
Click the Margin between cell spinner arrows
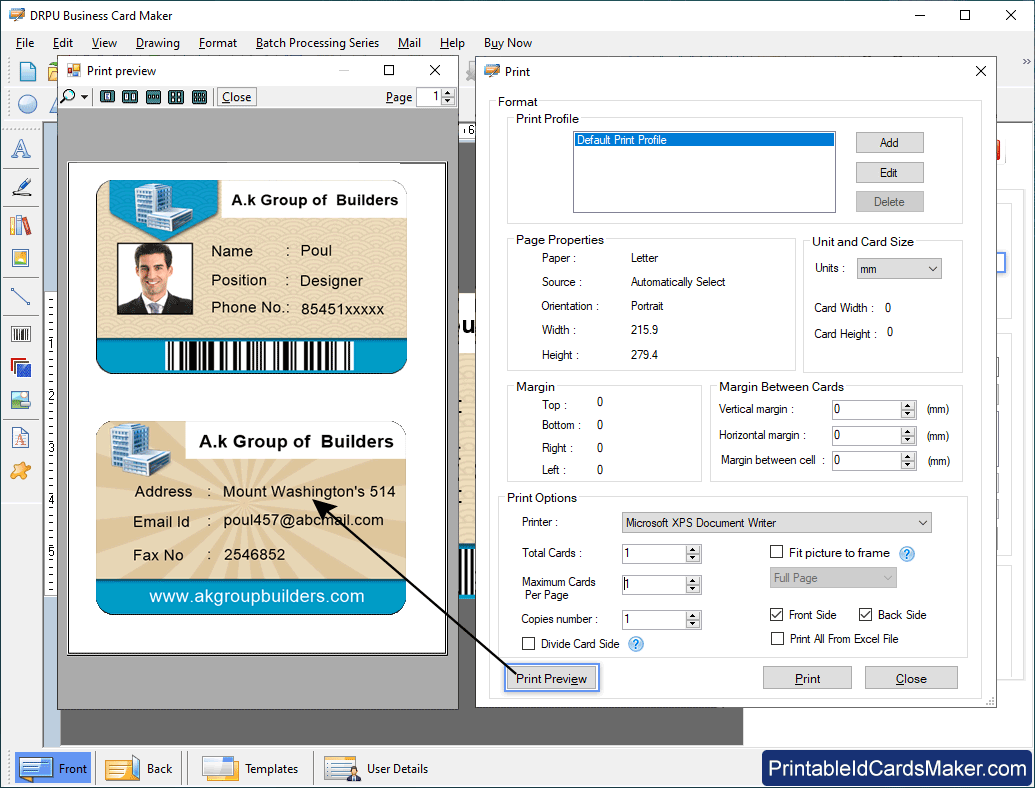point(908,461)
